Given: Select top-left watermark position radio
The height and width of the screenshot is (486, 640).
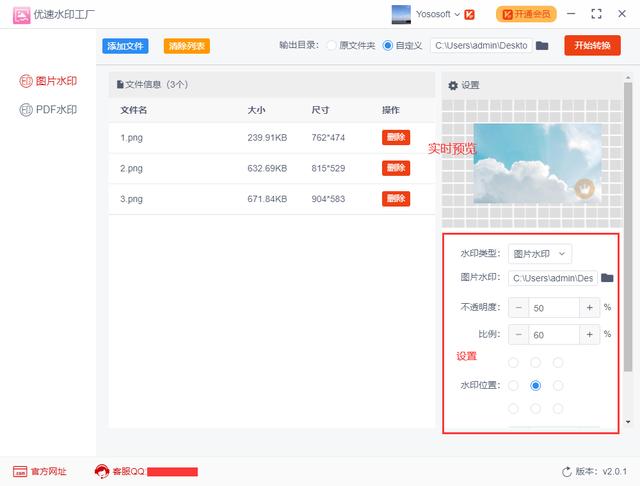Looking at the screenshot, I should [x=513, y=362].
